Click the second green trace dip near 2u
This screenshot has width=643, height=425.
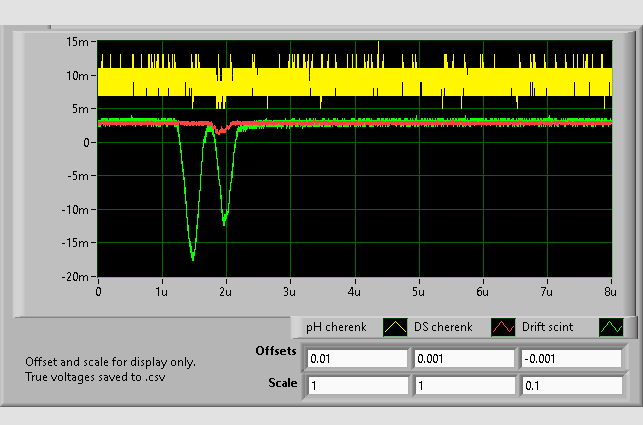(x=224, y=221)
